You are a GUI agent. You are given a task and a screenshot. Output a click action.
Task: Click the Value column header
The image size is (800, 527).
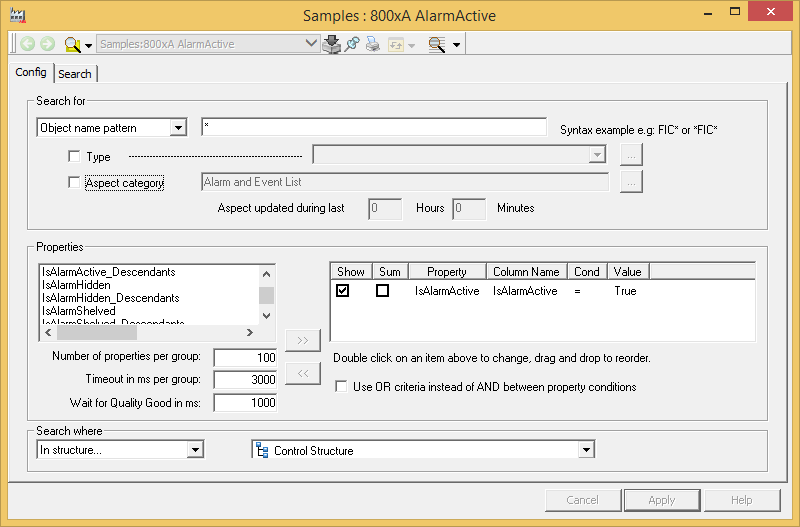[628, 272]
